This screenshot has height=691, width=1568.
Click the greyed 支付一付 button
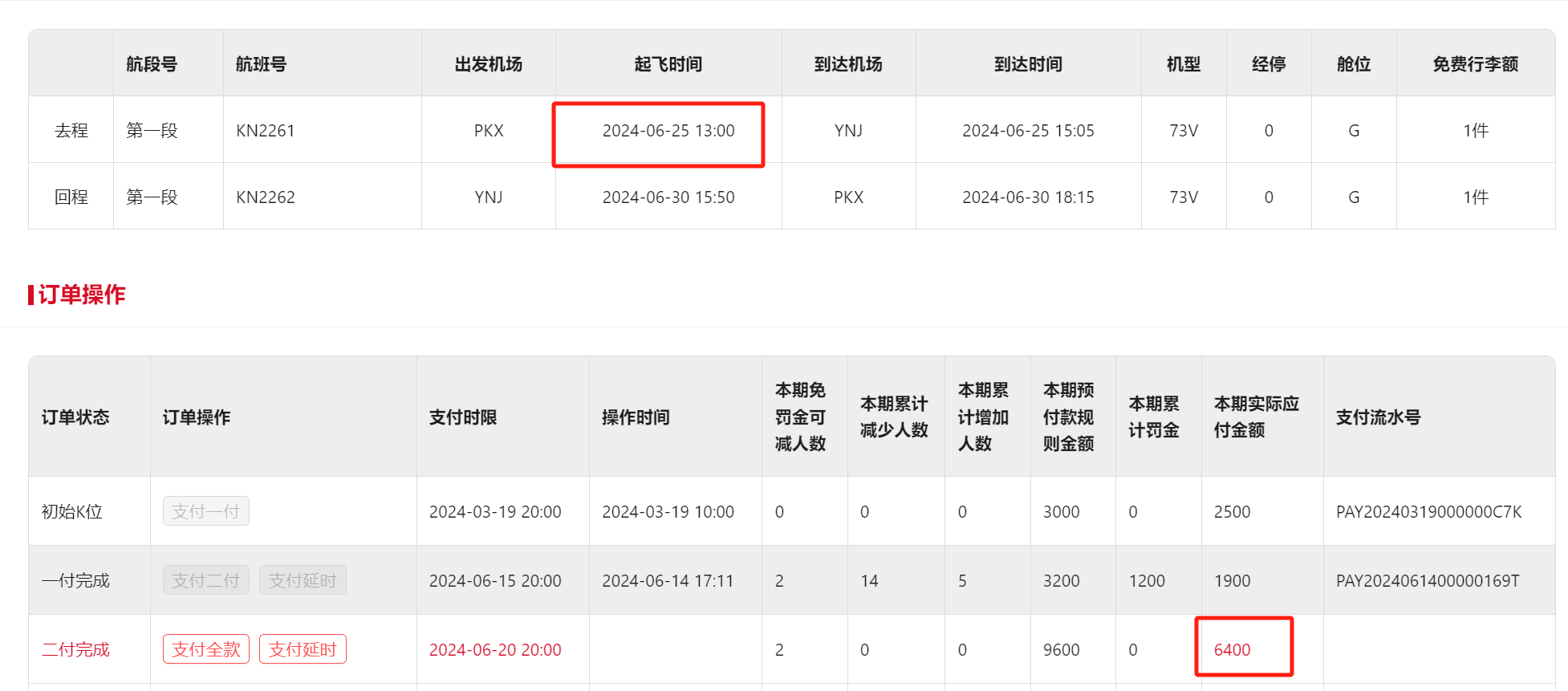(206, 511)
